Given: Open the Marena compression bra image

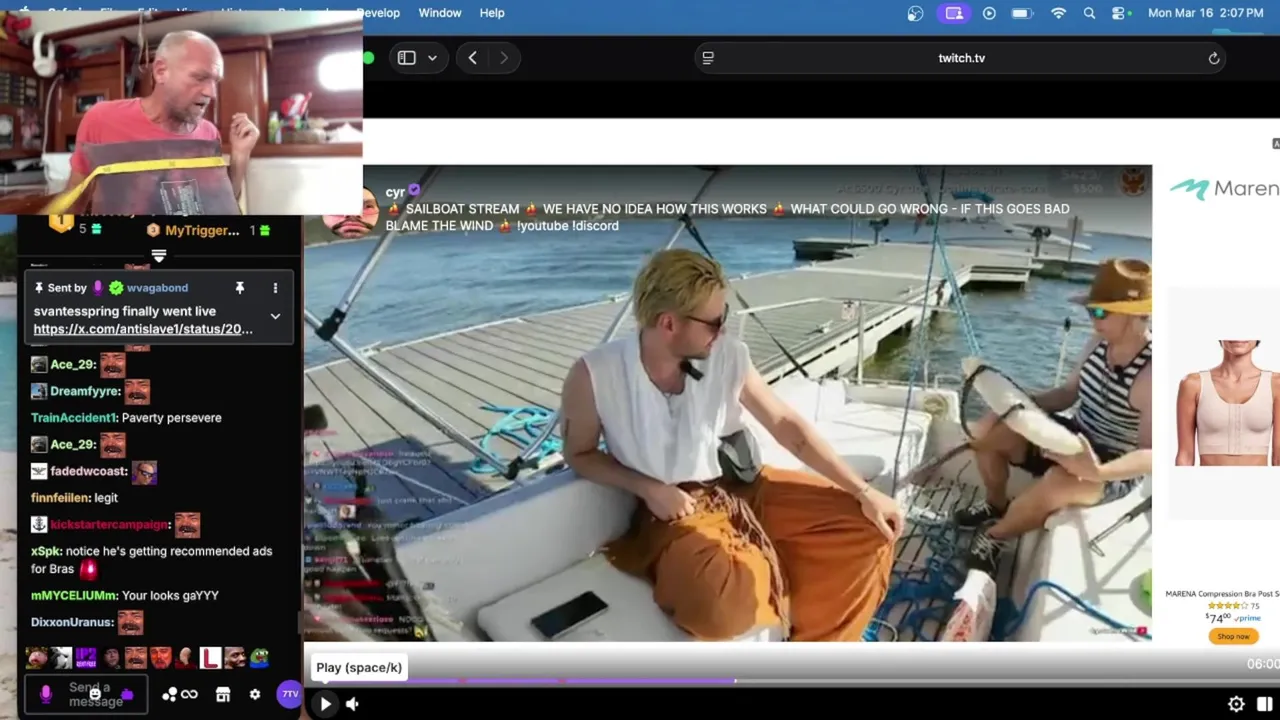Looking at the screenshot, I should [1226, 402].
